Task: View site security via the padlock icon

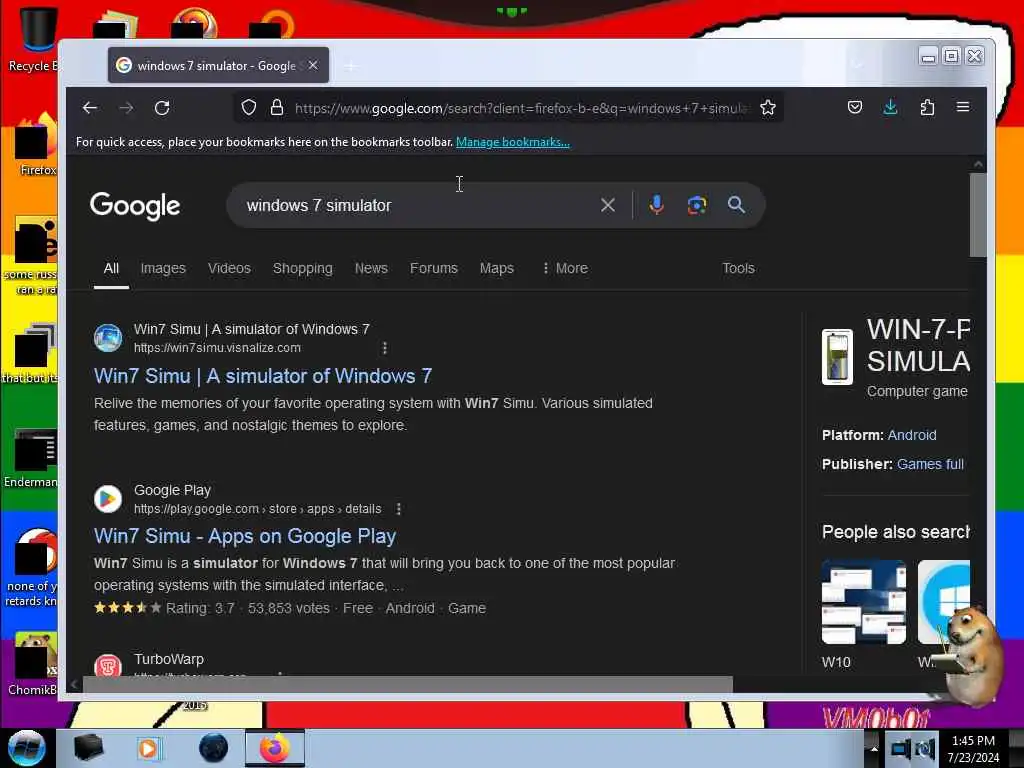Action: pos(277,107)
